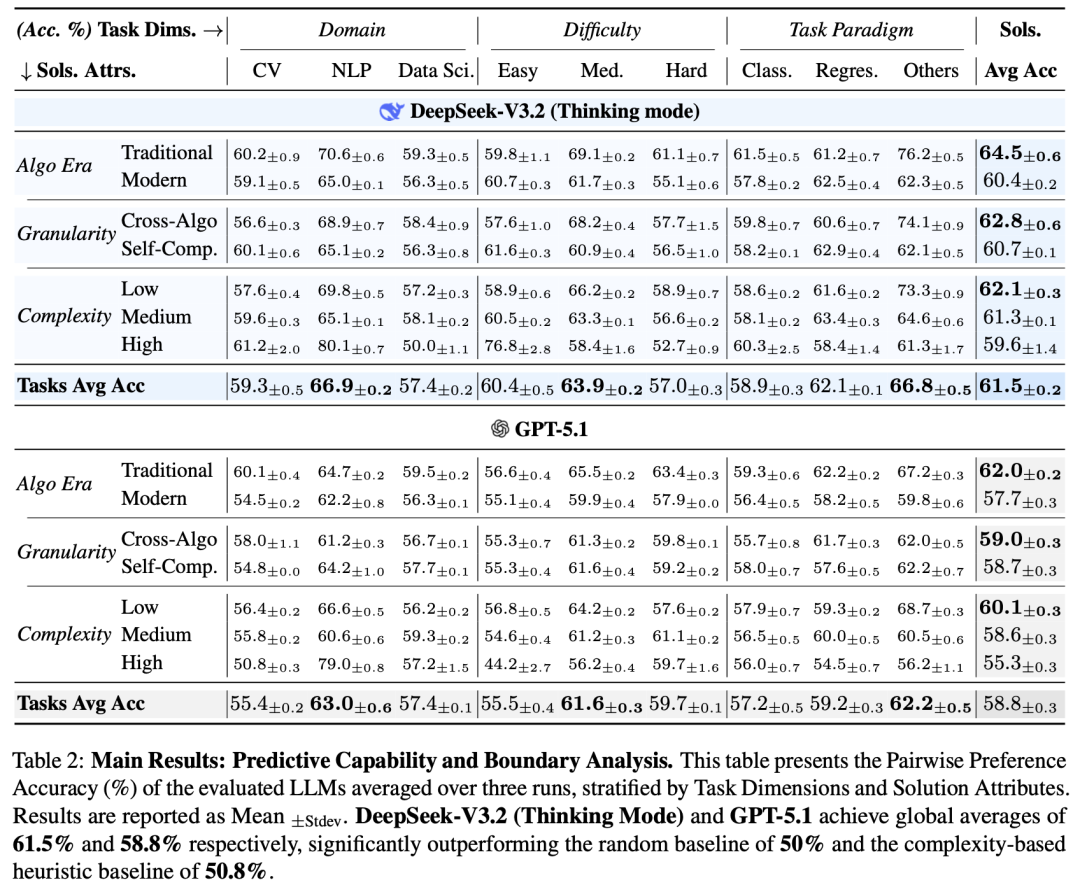Select the "CV" column header
The image size is (1080, 885).
(x=267, y=70)
